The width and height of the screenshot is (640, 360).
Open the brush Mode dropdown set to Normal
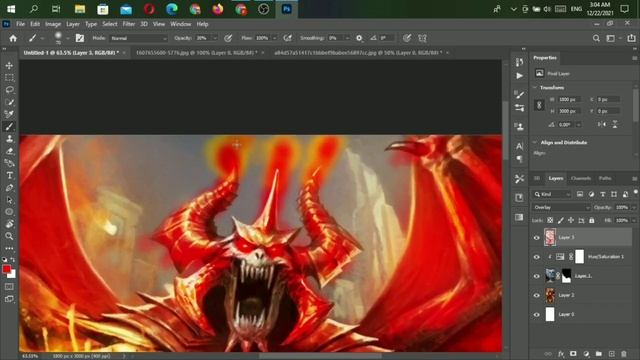(x=138, y=38)
